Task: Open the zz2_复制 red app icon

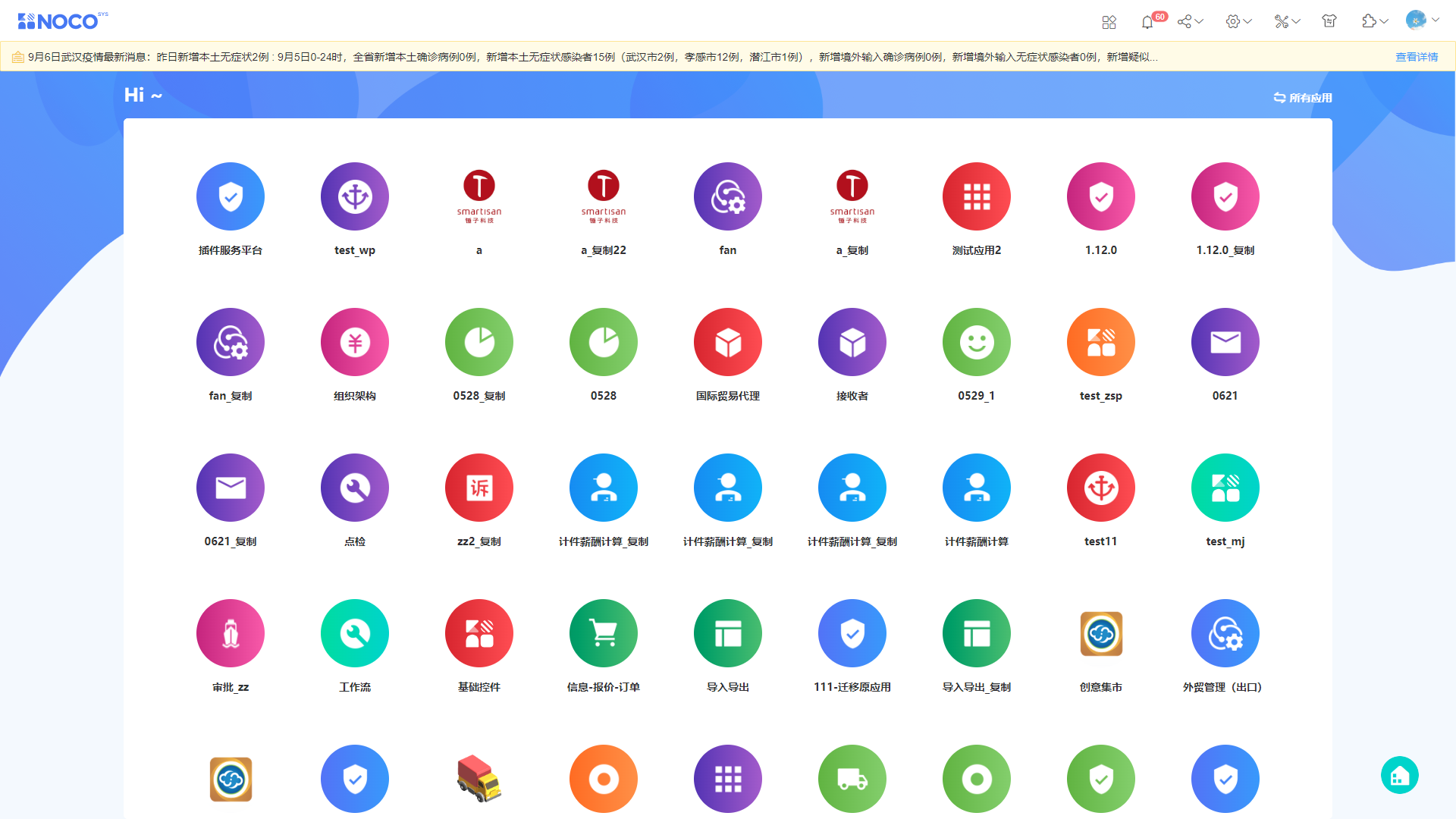Action: (479, 488)
